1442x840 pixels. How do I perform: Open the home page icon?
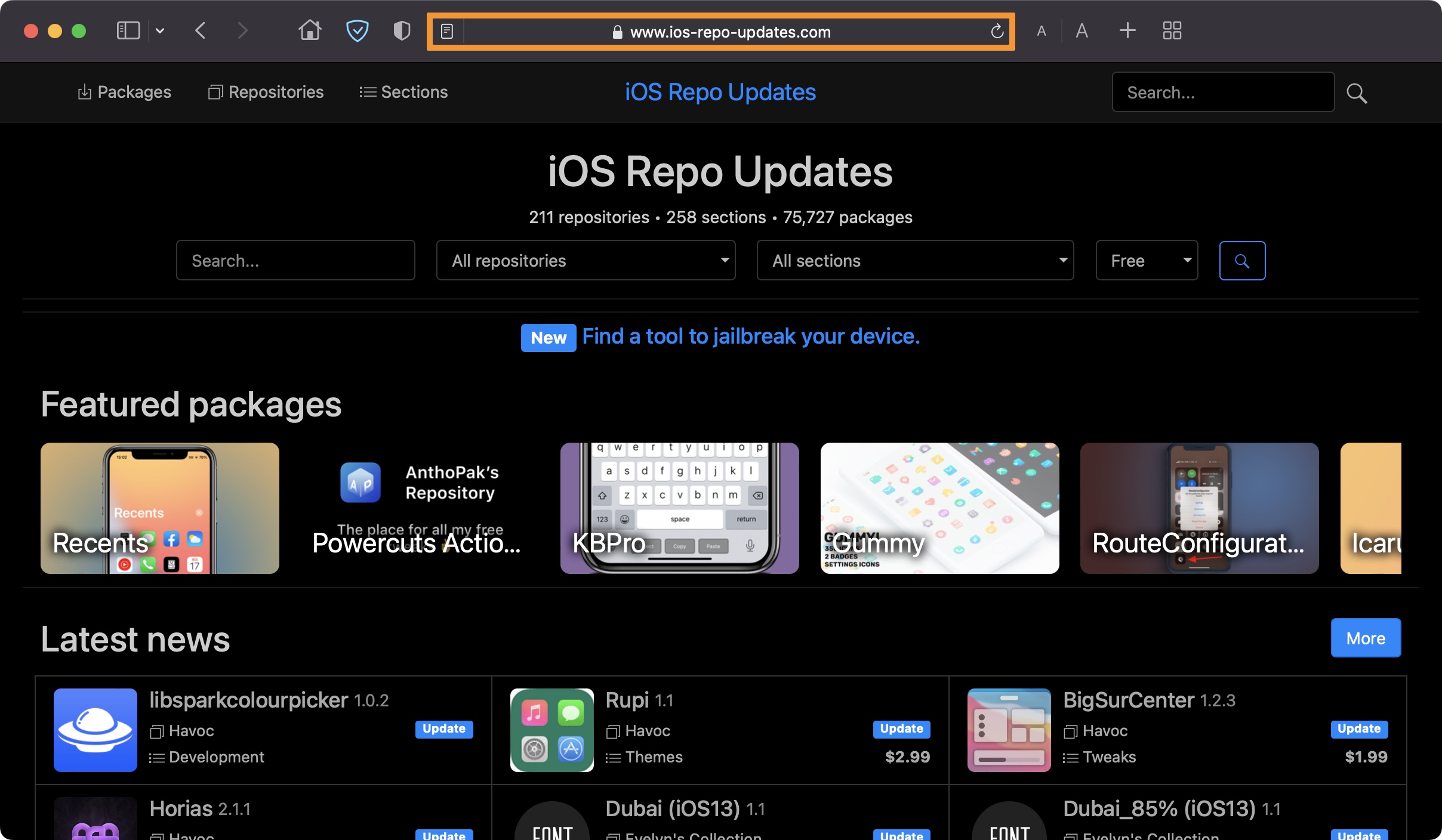tap(310, 30)
